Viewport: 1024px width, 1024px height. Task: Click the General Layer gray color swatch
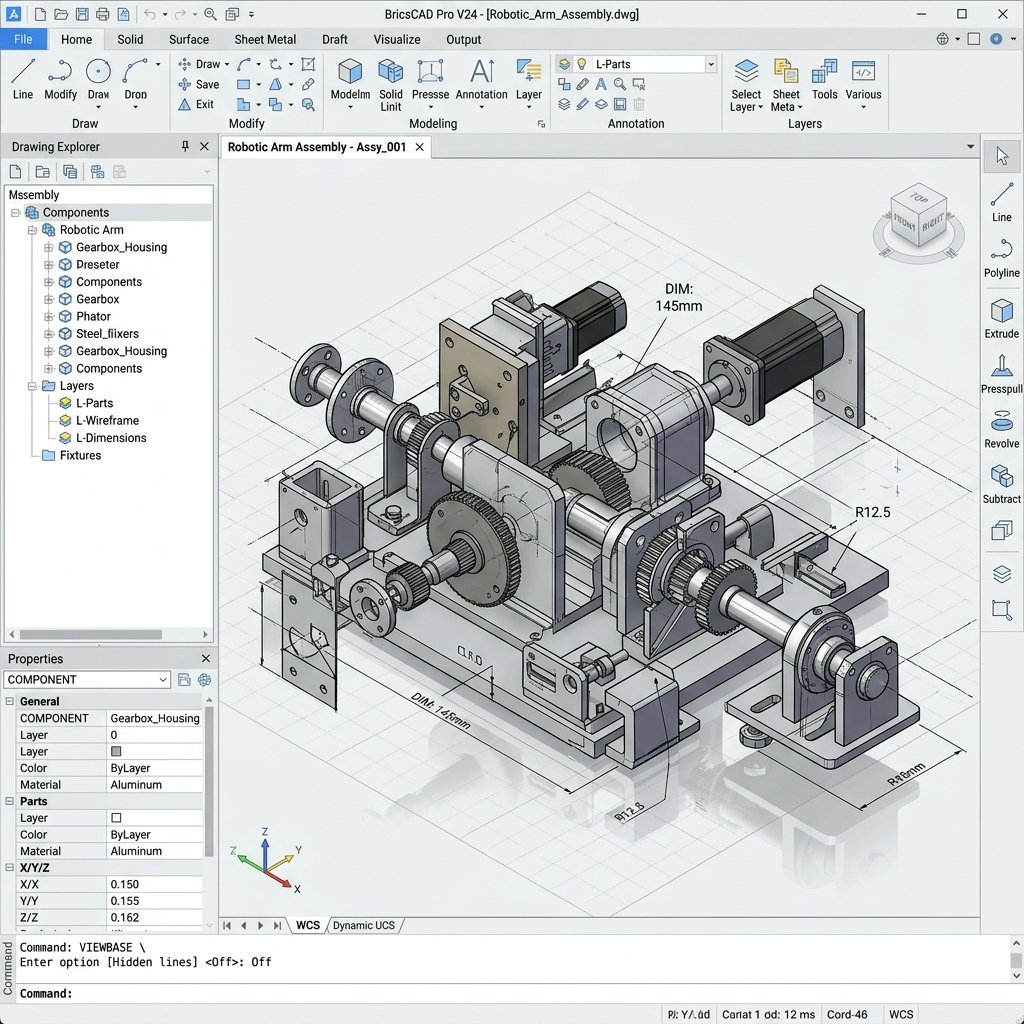(x=116, y=751)
